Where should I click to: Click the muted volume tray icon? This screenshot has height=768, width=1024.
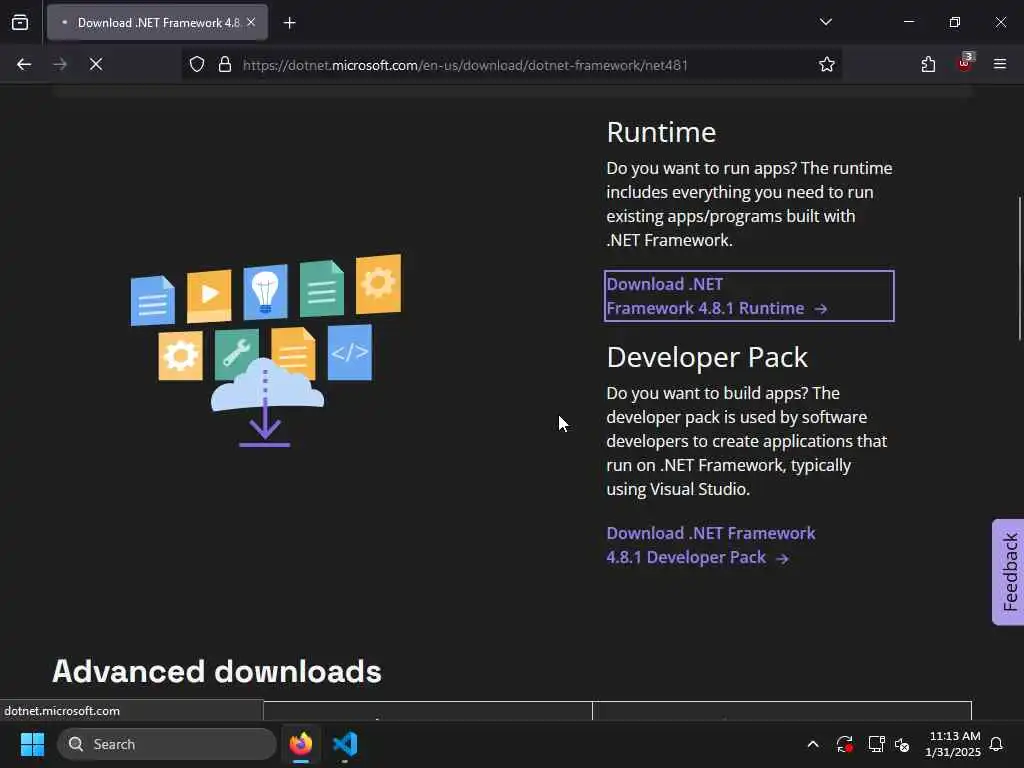[902, 744]
